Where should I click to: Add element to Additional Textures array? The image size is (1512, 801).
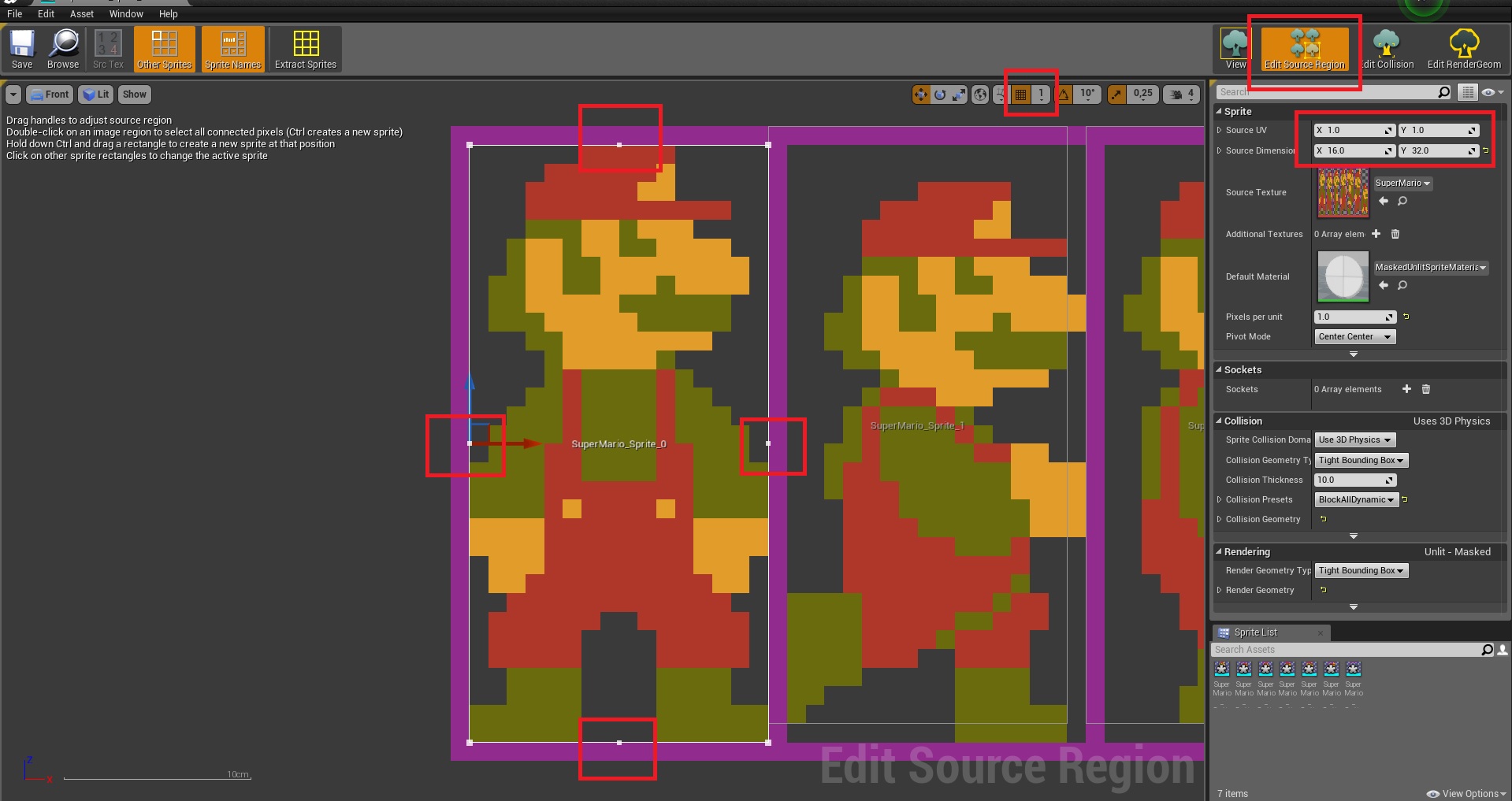(1376, 234)
